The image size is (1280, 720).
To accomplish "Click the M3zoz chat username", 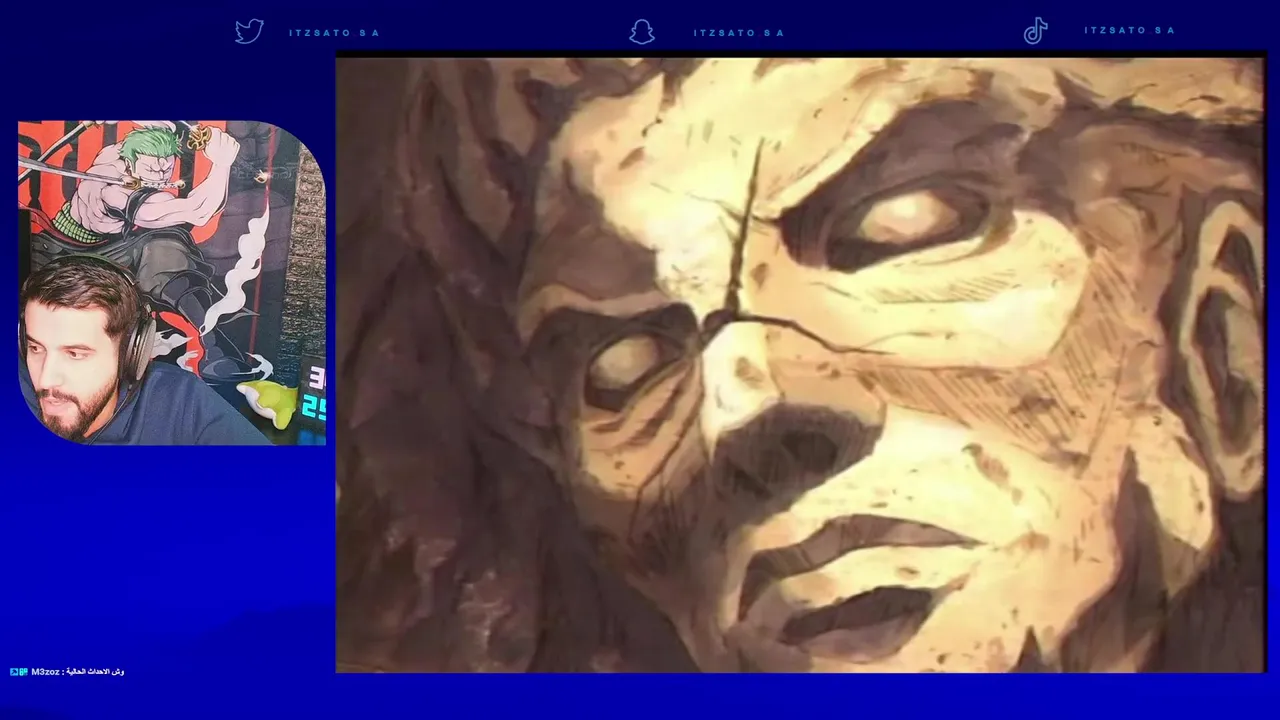I will point(44,672).
